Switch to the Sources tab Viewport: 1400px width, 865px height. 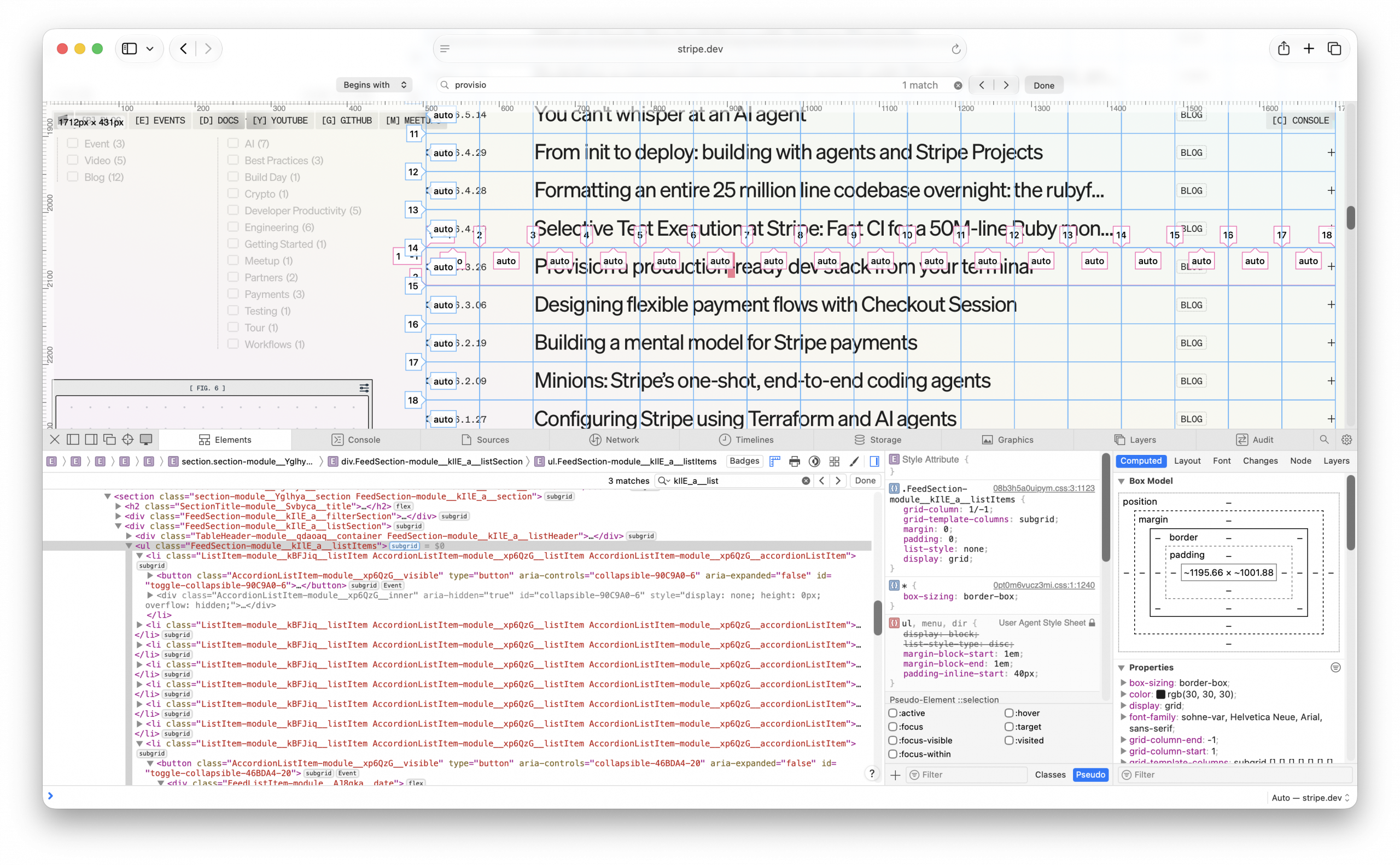pyautogui.click(x=485, y=440)
